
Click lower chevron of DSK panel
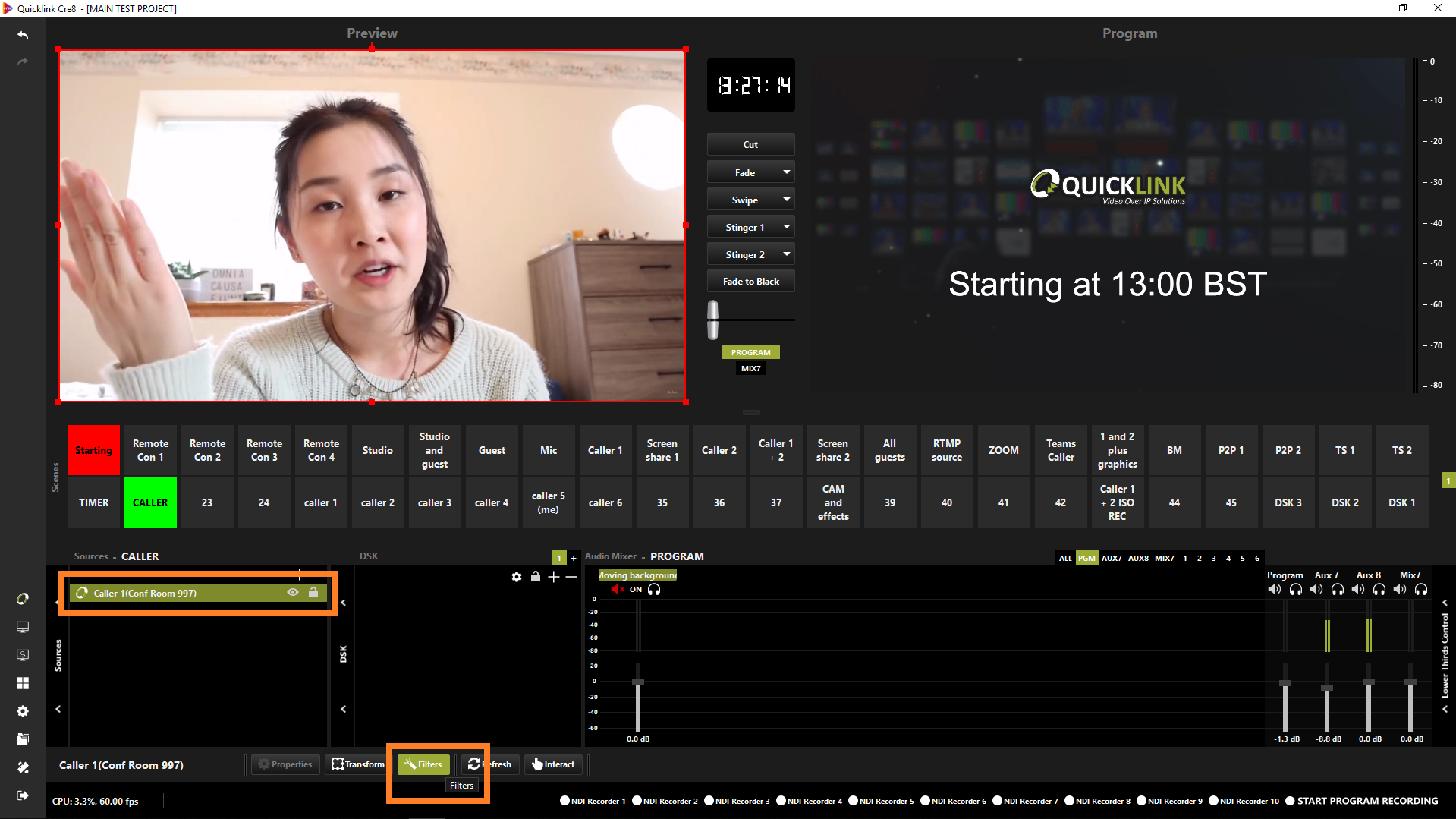343,709
